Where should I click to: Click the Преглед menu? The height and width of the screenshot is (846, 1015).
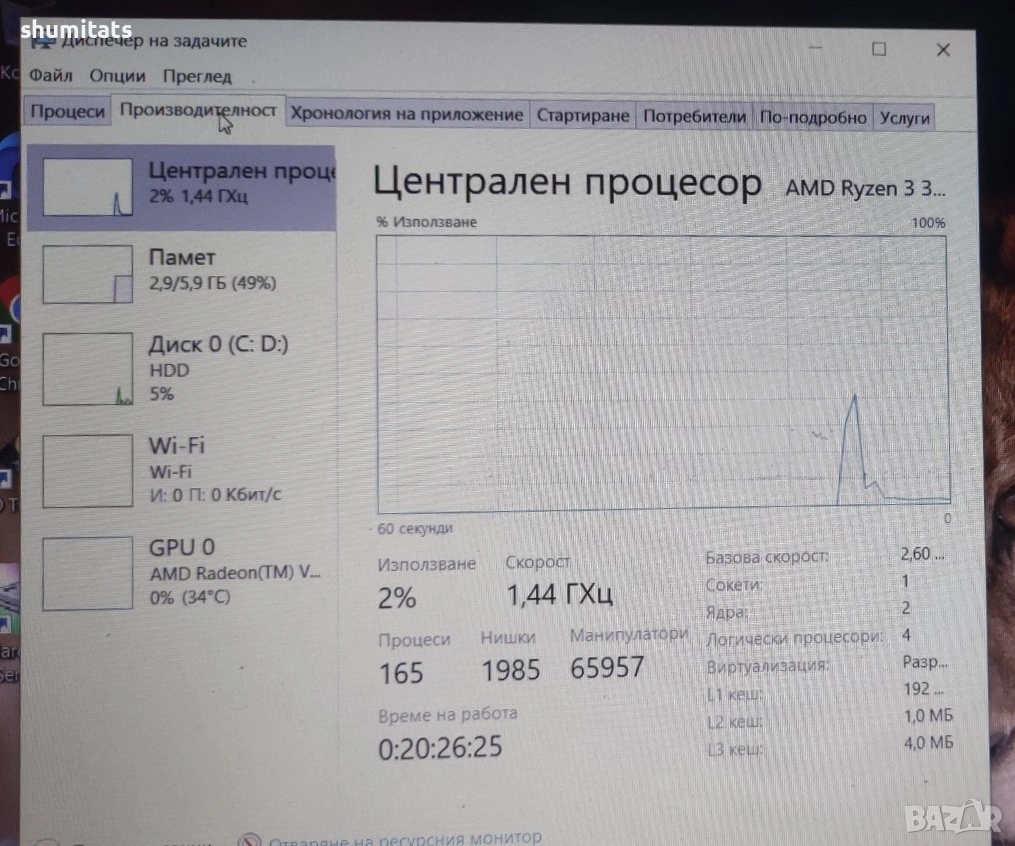197,76
